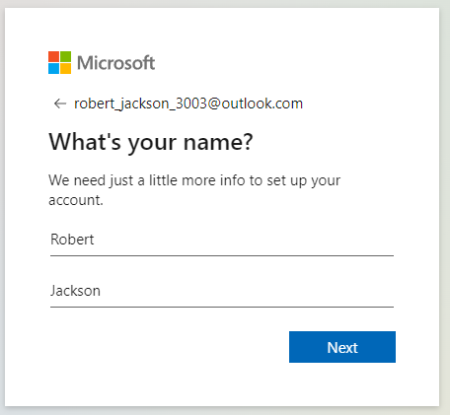Click the red square of Microsoft logo
450x415 pixels.
(x=54, y=56)
